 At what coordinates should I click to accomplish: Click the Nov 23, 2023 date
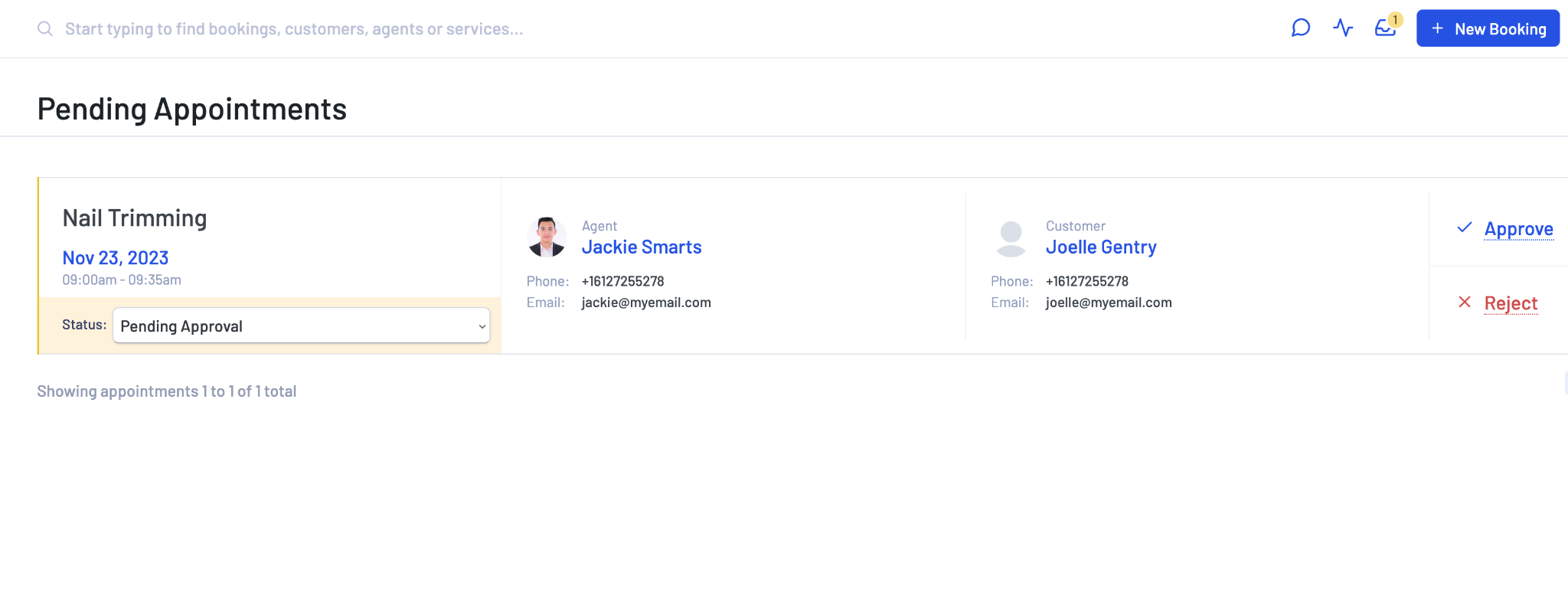[x=116, y=258]
